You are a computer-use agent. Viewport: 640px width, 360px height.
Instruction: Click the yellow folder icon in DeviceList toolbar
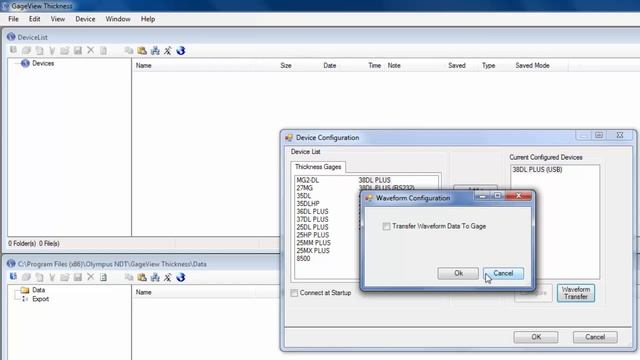[x=142, y=50]
